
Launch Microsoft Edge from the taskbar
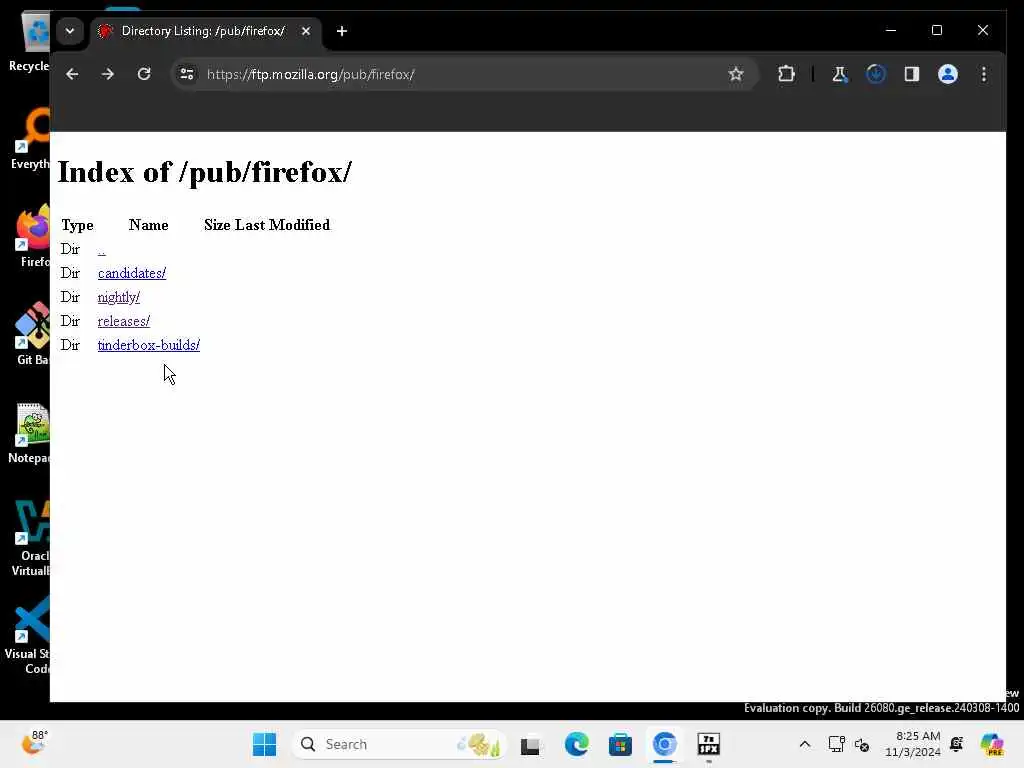click(576, 744)
